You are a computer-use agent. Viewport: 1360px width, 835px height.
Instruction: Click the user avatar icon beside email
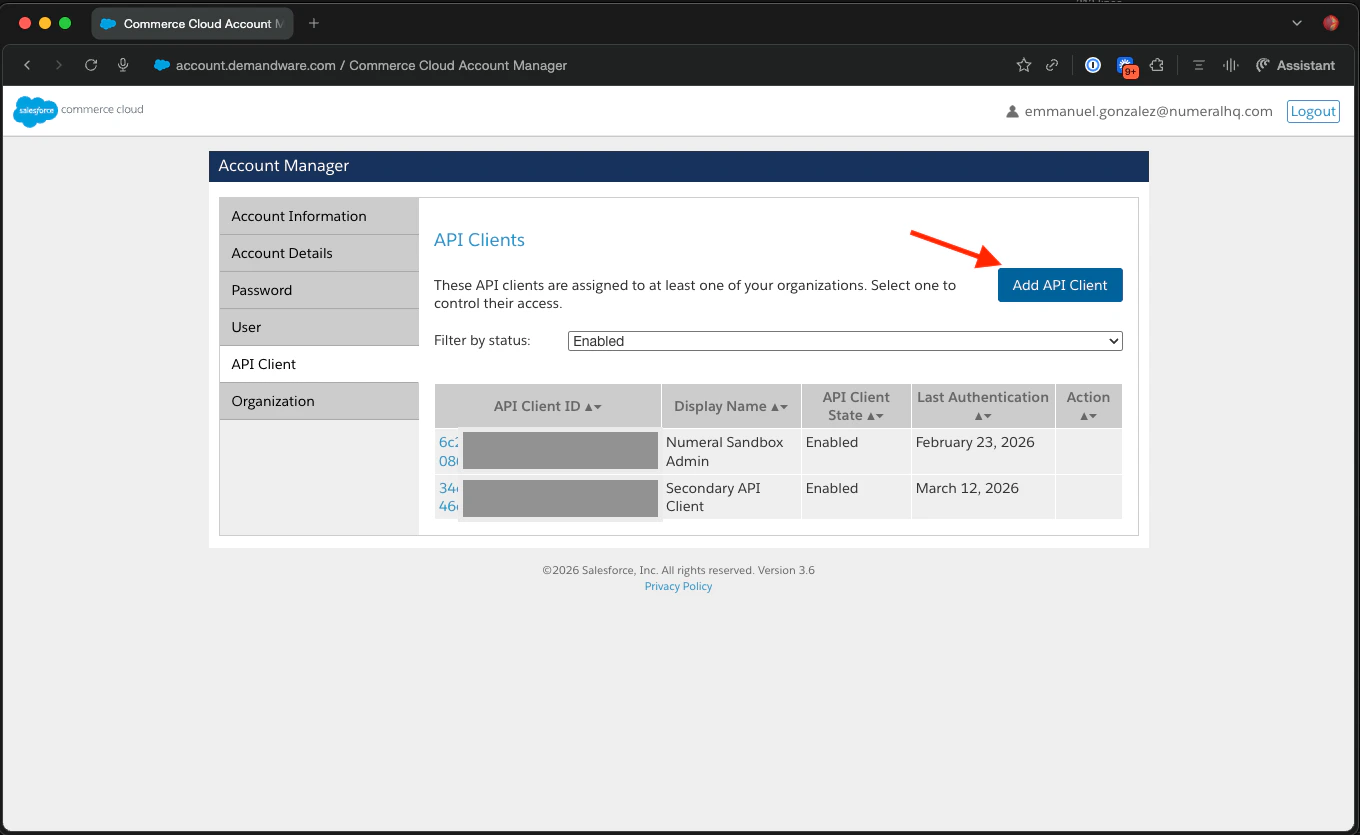click(1012, 112)
